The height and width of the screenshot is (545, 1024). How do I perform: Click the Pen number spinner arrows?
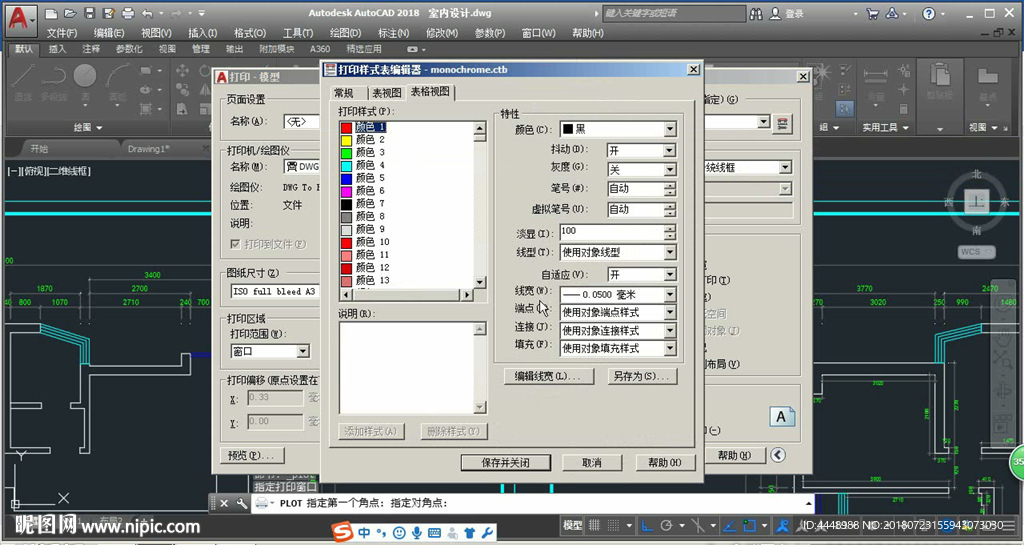pos(669,189)
